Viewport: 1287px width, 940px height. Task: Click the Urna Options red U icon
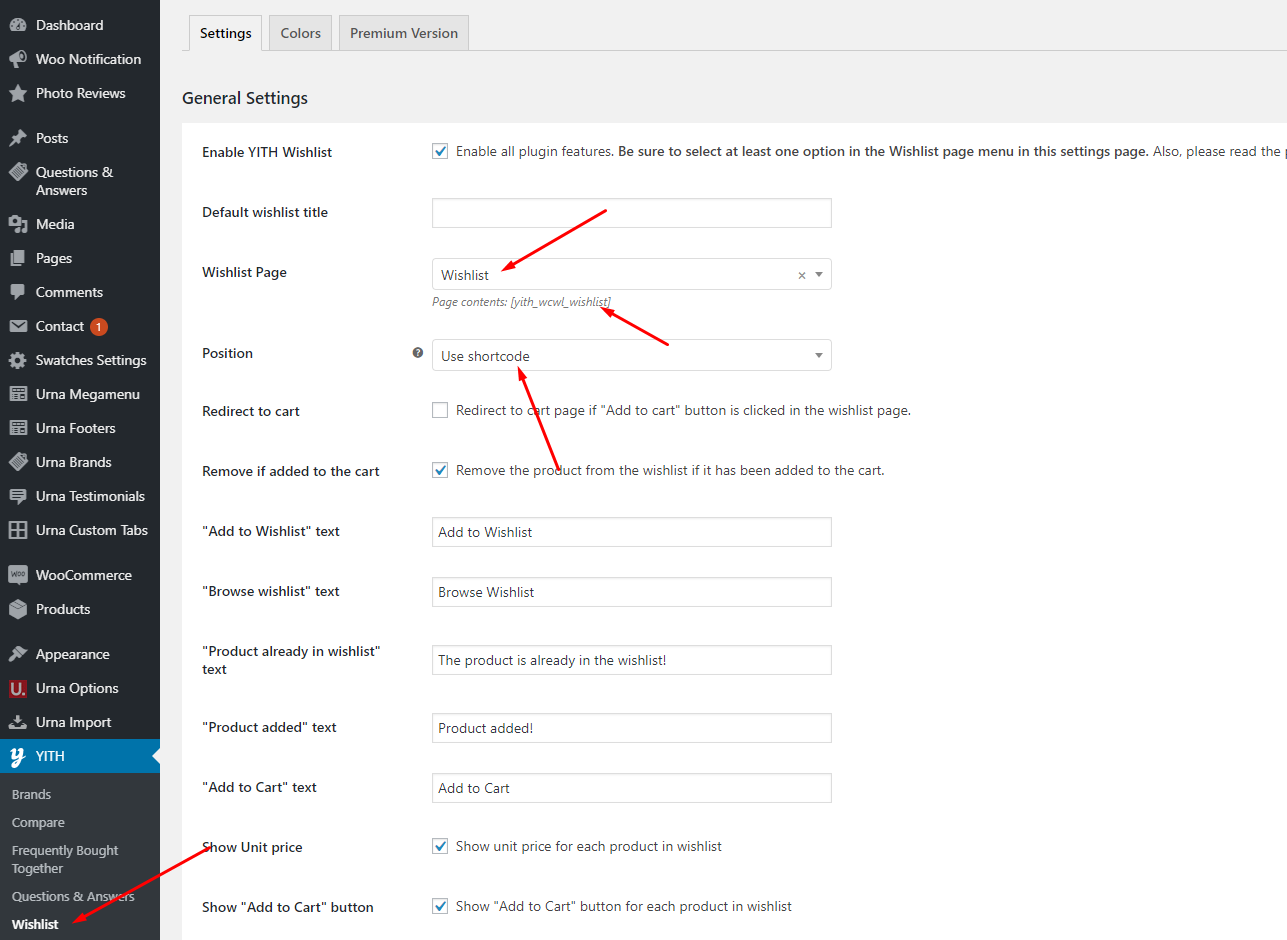point(18,688)
